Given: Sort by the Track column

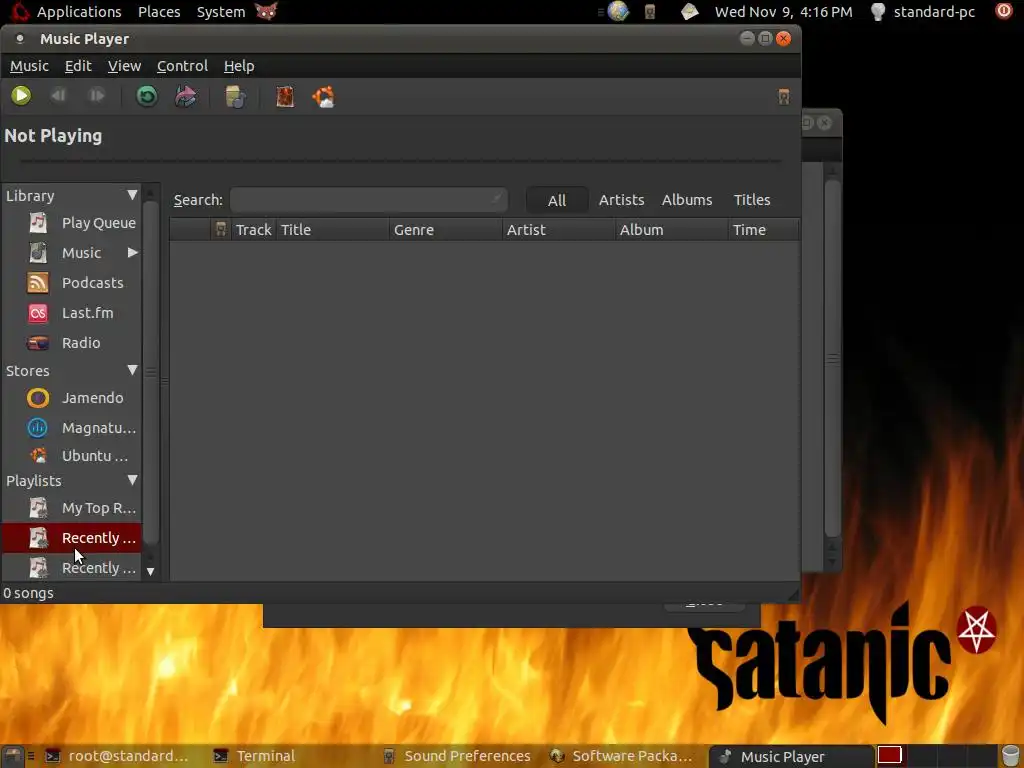Looking at the screenshot, I should click(253, 230).
